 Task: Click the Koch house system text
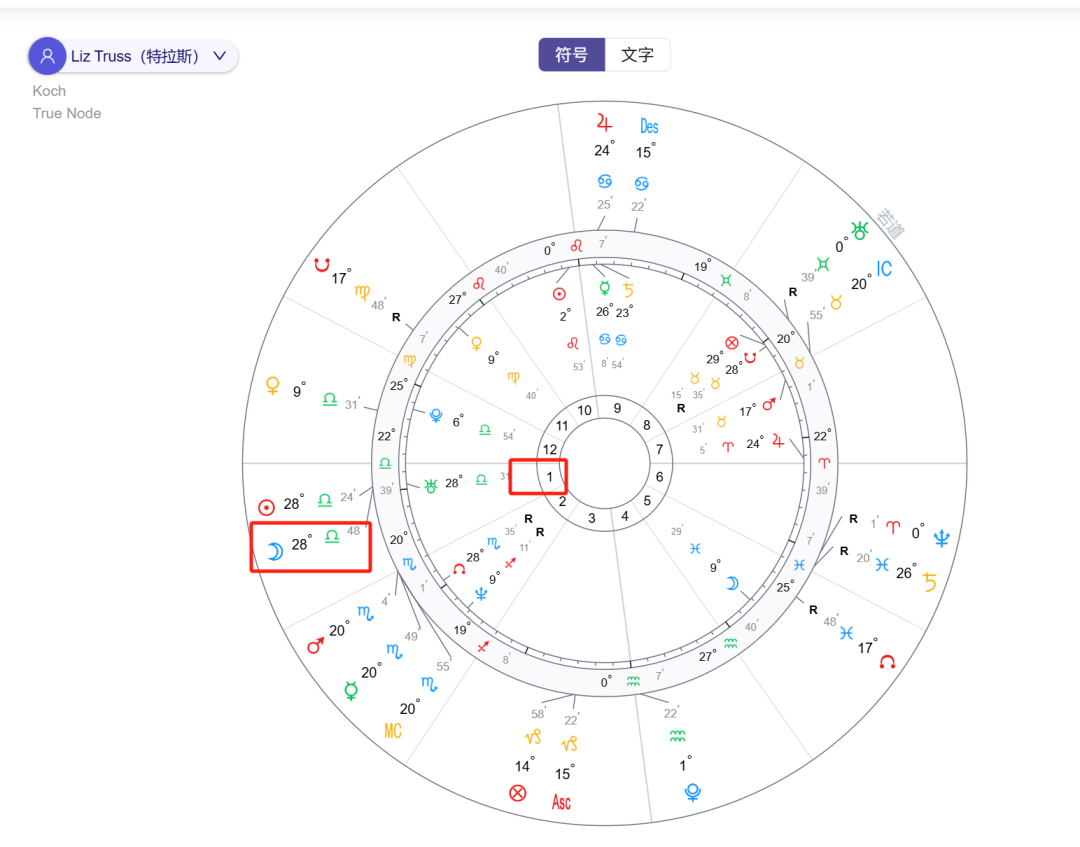click(49, 91)
